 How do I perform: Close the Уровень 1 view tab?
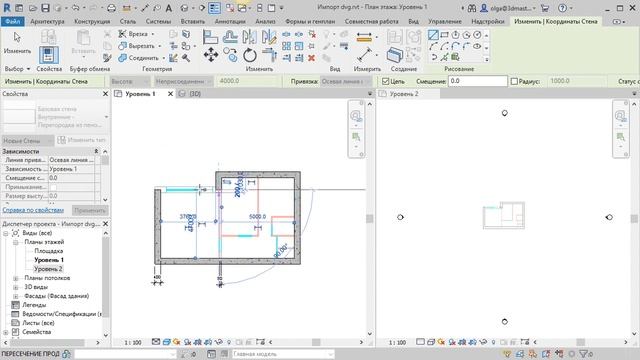[x=170, y=94]
